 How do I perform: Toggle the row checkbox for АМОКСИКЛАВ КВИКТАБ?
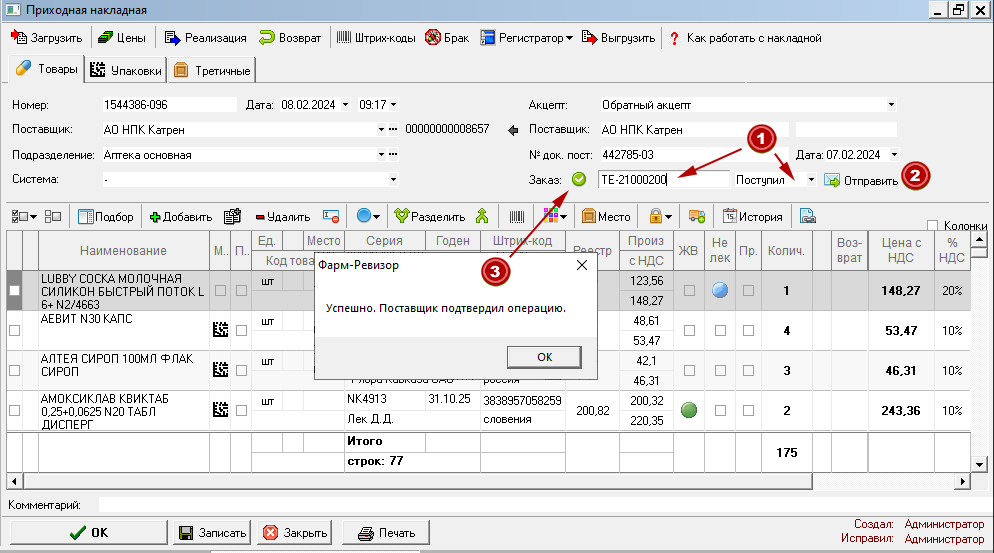click(x=15, y=410)
